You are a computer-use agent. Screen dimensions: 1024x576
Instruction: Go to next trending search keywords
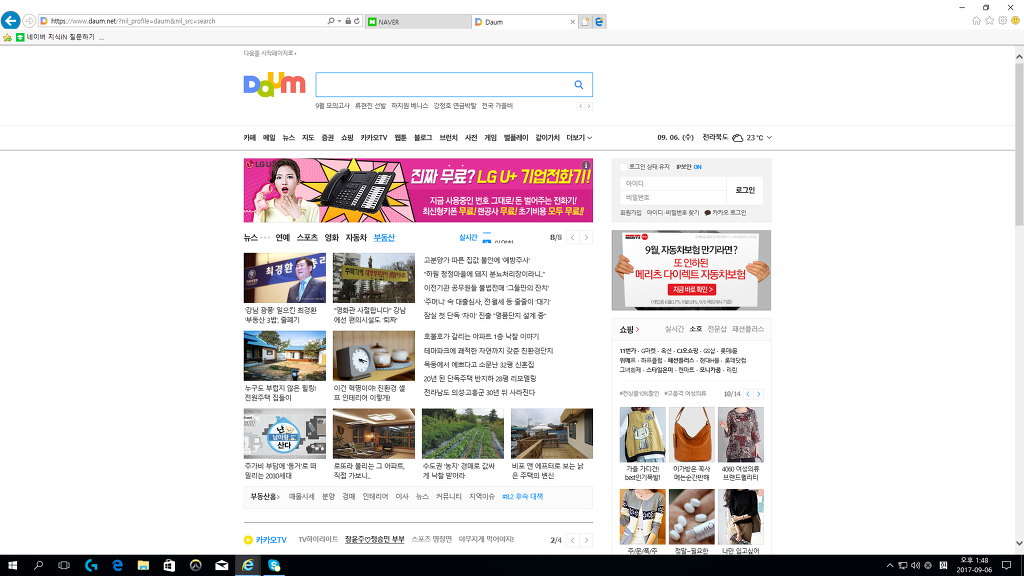coord(589,106)
